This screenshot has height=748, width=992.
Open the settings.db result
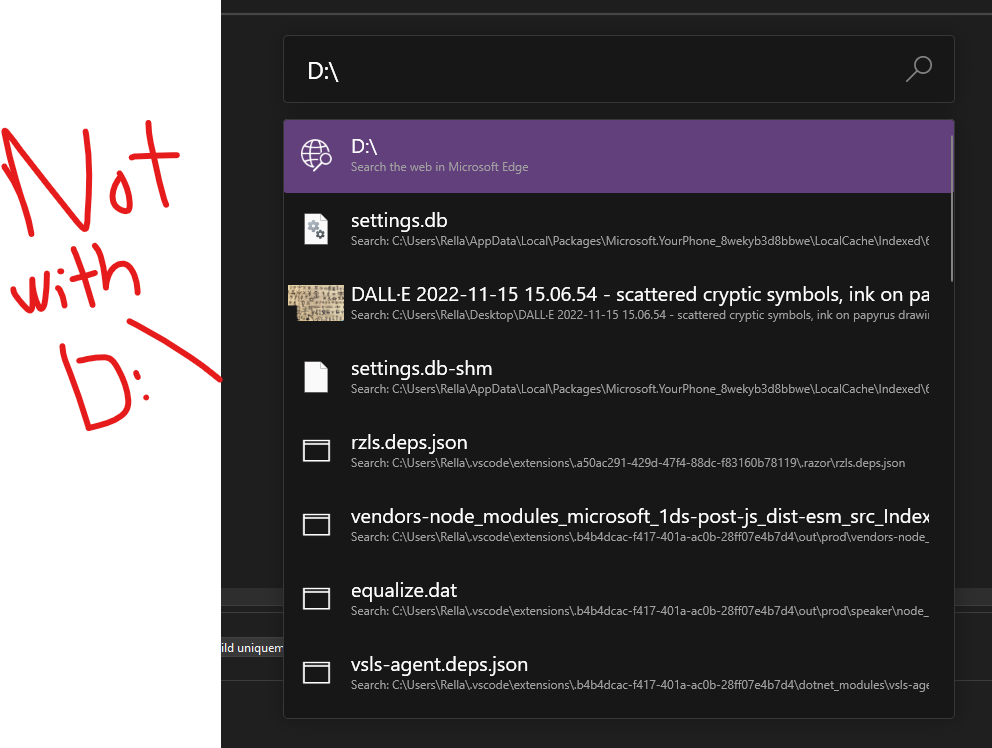pos(618,230)
